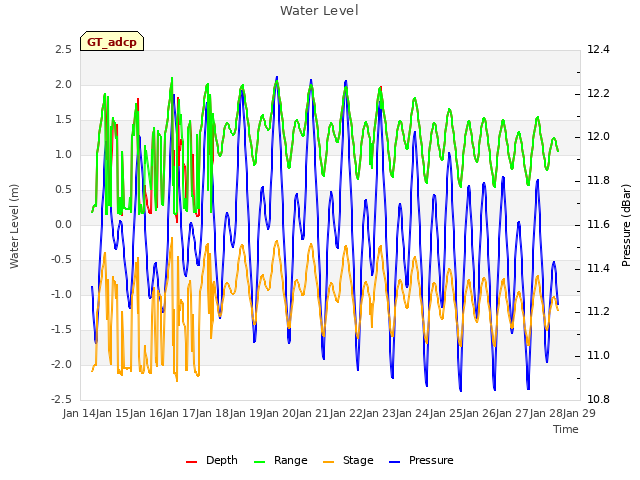Click the 12.2 pressure axis value
Screen dimensions: 640x480
tap(598, 93)
